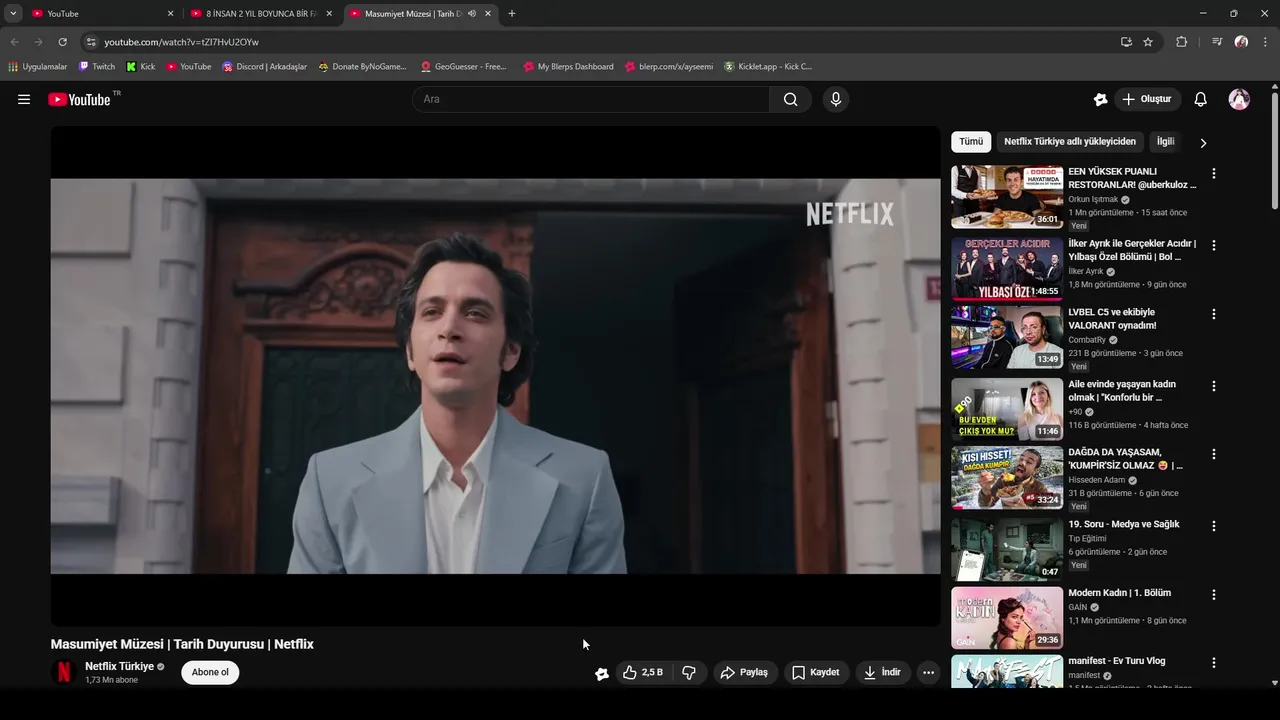Open options menu for 19. Soru video
This screenshot has height=720, width=1280.
pyautogui.click(x=1214, y=526)
